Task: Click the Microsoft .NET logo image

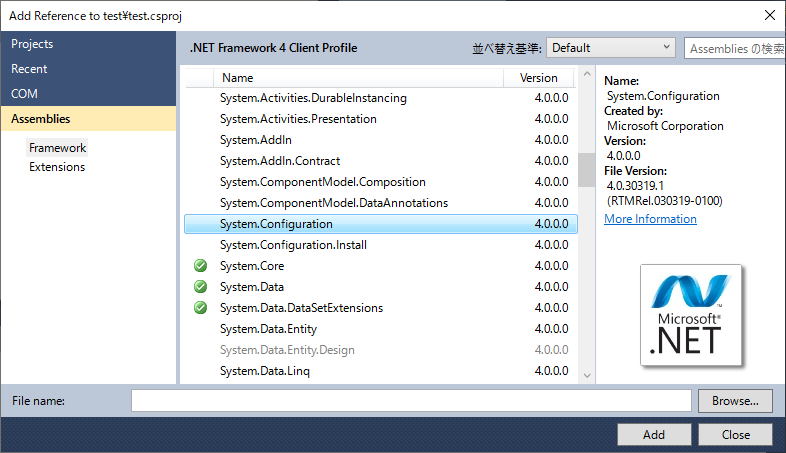Action: pos(691,315)
